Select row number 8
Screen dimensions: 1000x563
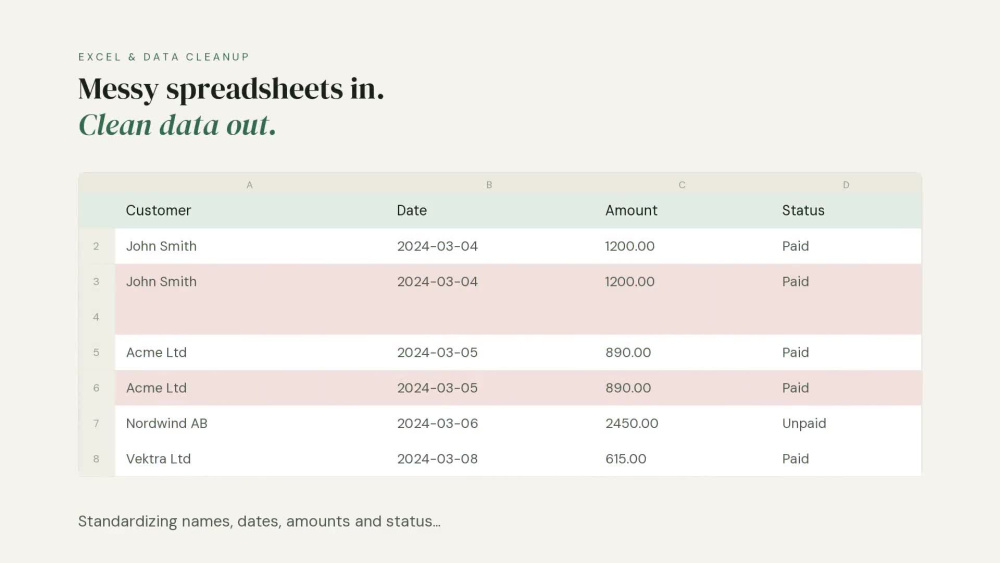pyautogui.click(x=96, y=458)
